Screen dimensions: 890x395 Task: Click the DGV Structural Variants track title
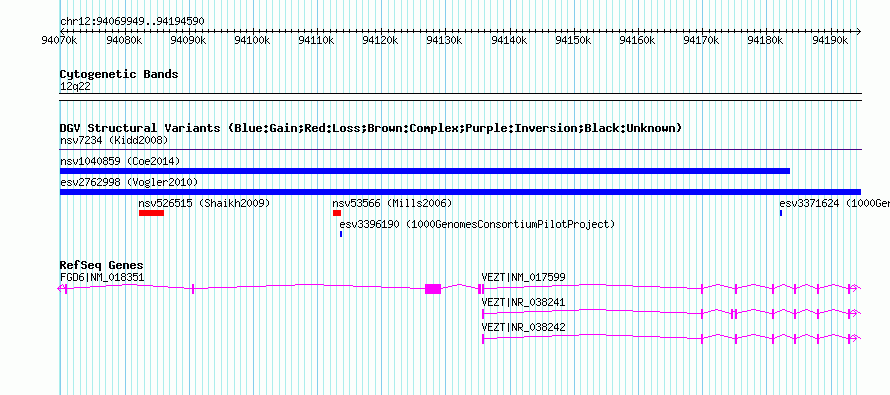(x=371, y=128)
